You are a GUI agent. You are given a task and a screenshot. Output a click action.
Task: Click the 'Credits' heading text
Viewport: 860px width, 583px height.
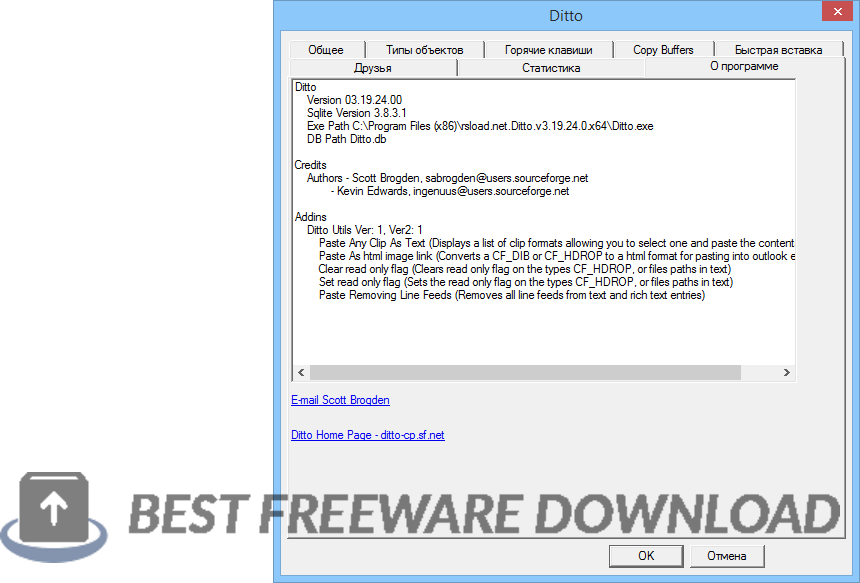tap(310, 165)
